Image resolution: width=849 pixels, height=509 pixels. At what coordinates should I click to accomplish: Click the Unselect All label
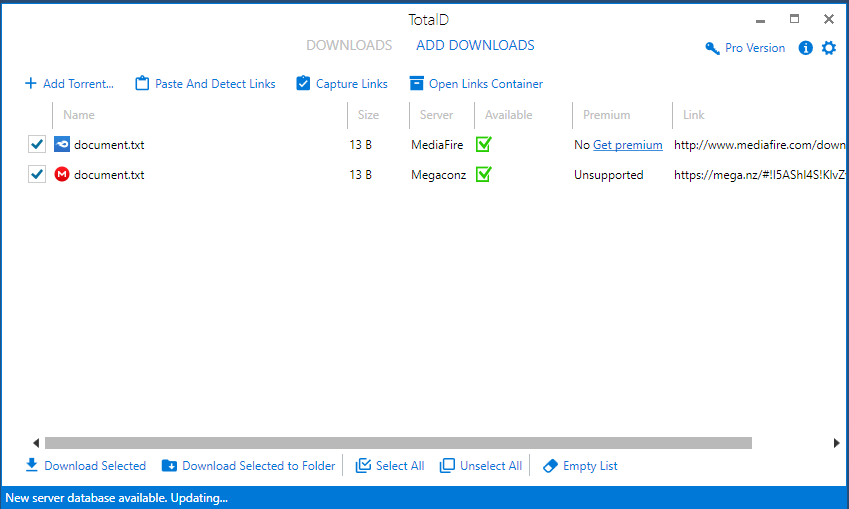pyautogui.click(x=491, y=466)
